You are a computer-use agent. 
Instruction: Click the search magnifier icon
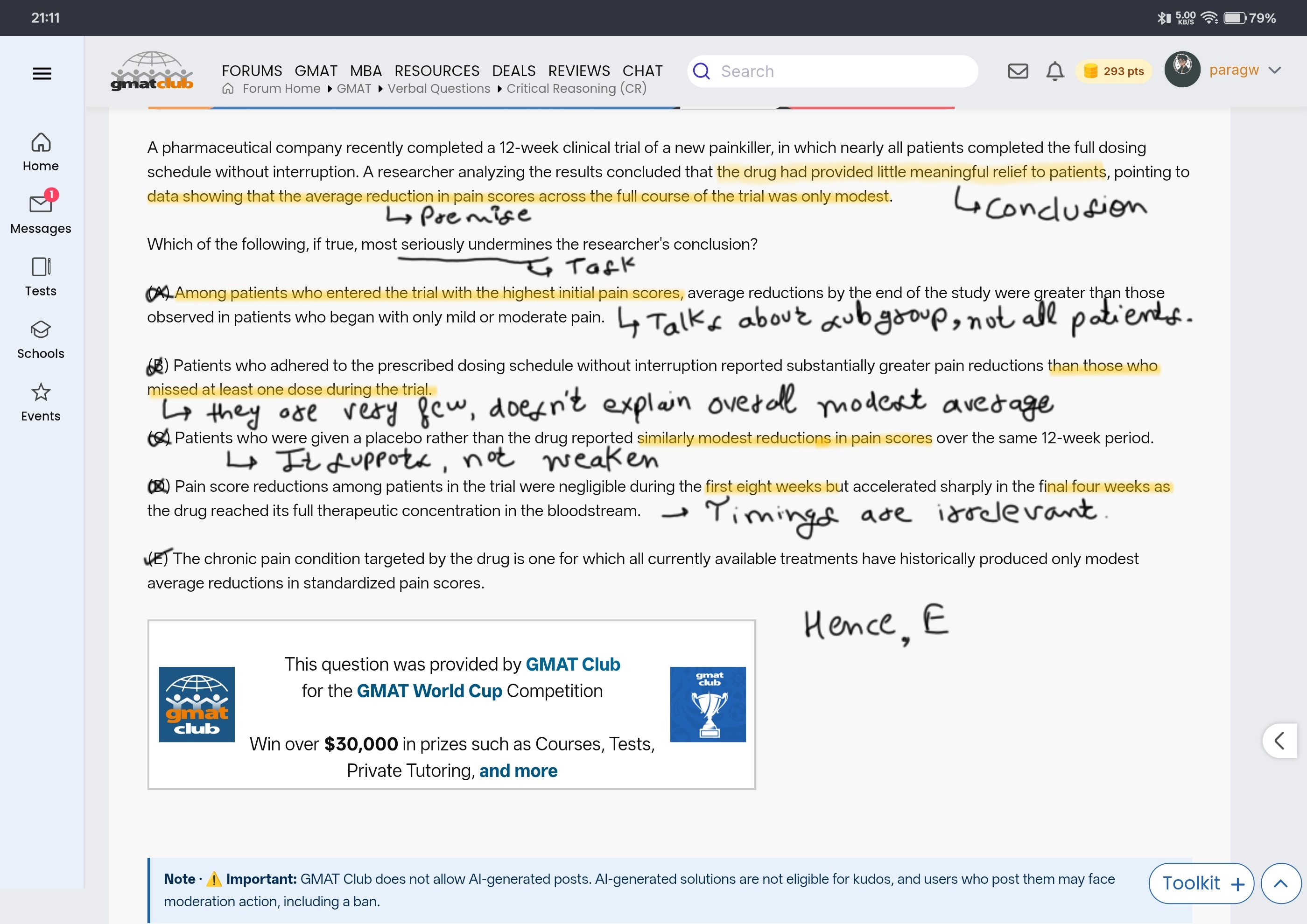tap(701, 71)
